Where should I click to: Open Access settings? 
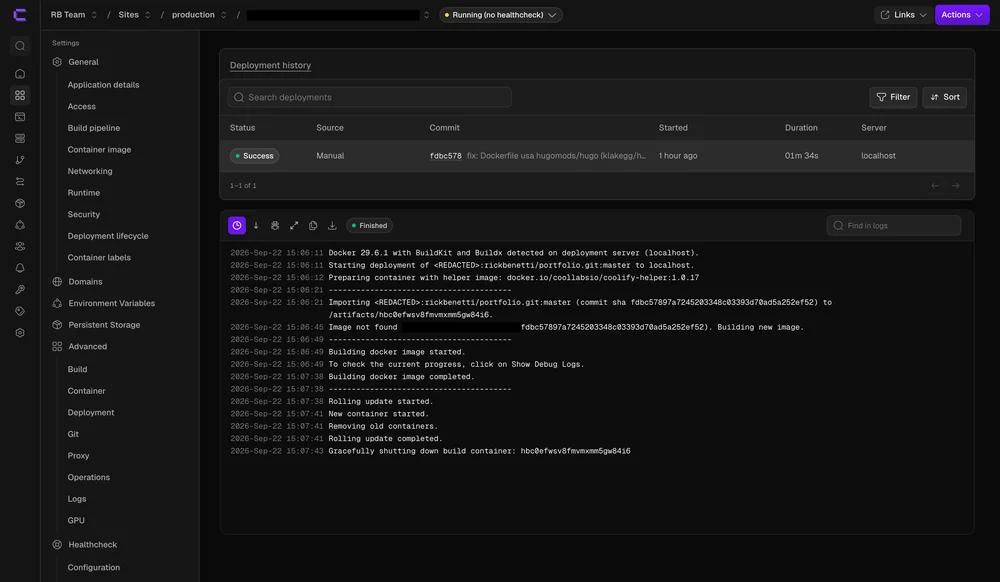tap(82, 106)
